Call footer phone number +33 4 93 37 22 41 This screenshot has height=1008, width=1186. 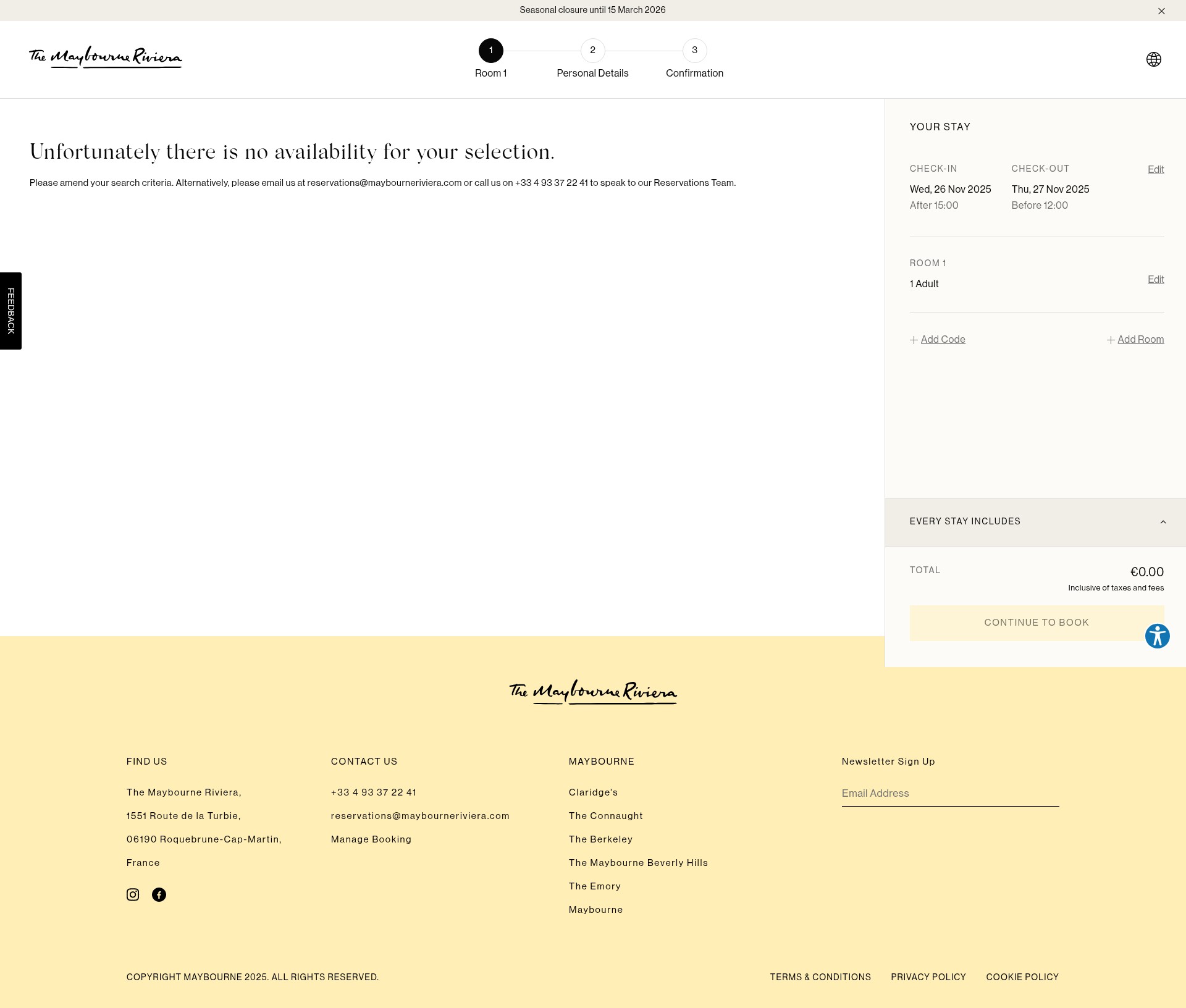click(x=374, y=792)
